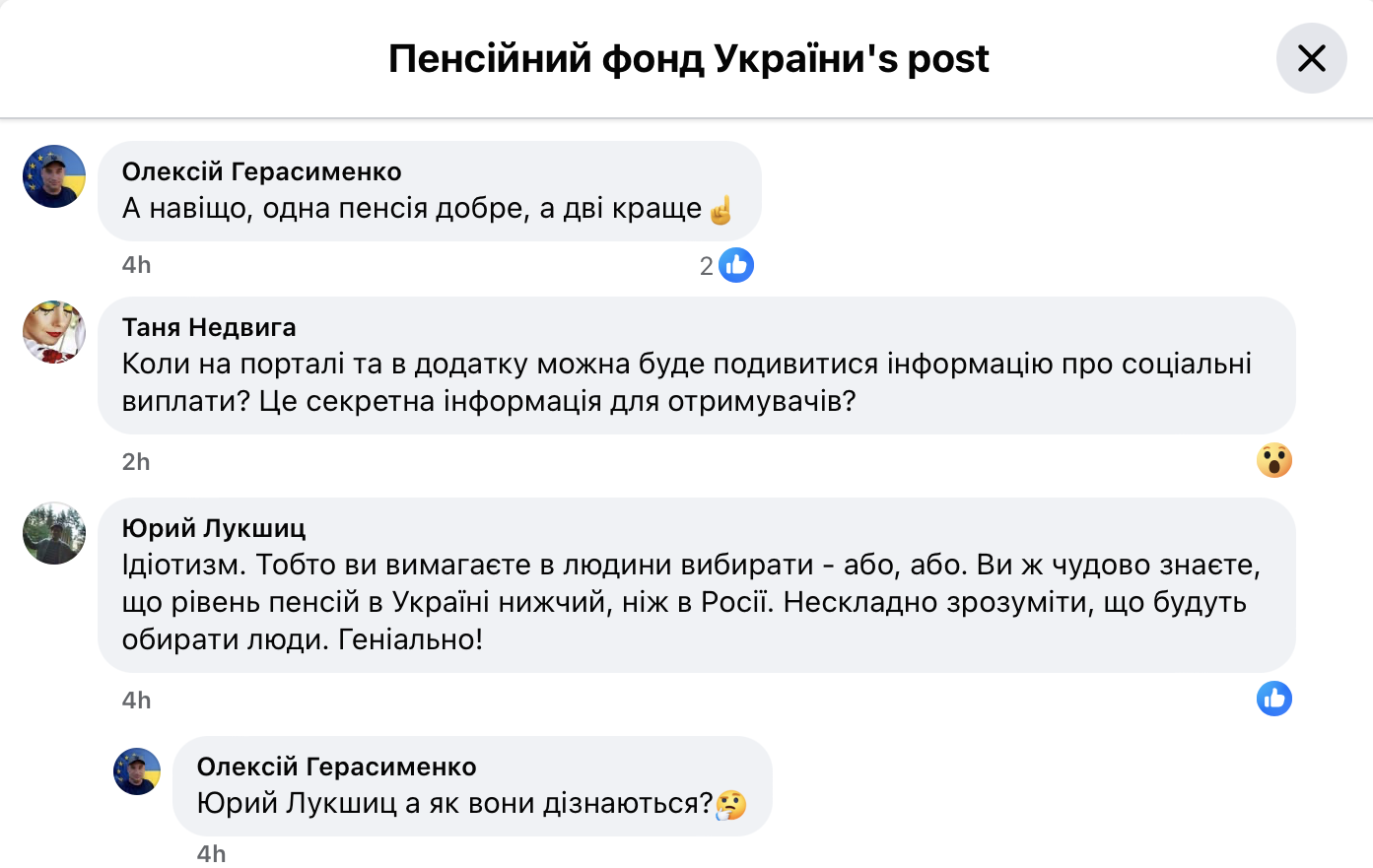The height and width of the screenshot is (868, 1373).
Task: Click the comment beginning with Ідіотизм
Action: pos(690,602)
